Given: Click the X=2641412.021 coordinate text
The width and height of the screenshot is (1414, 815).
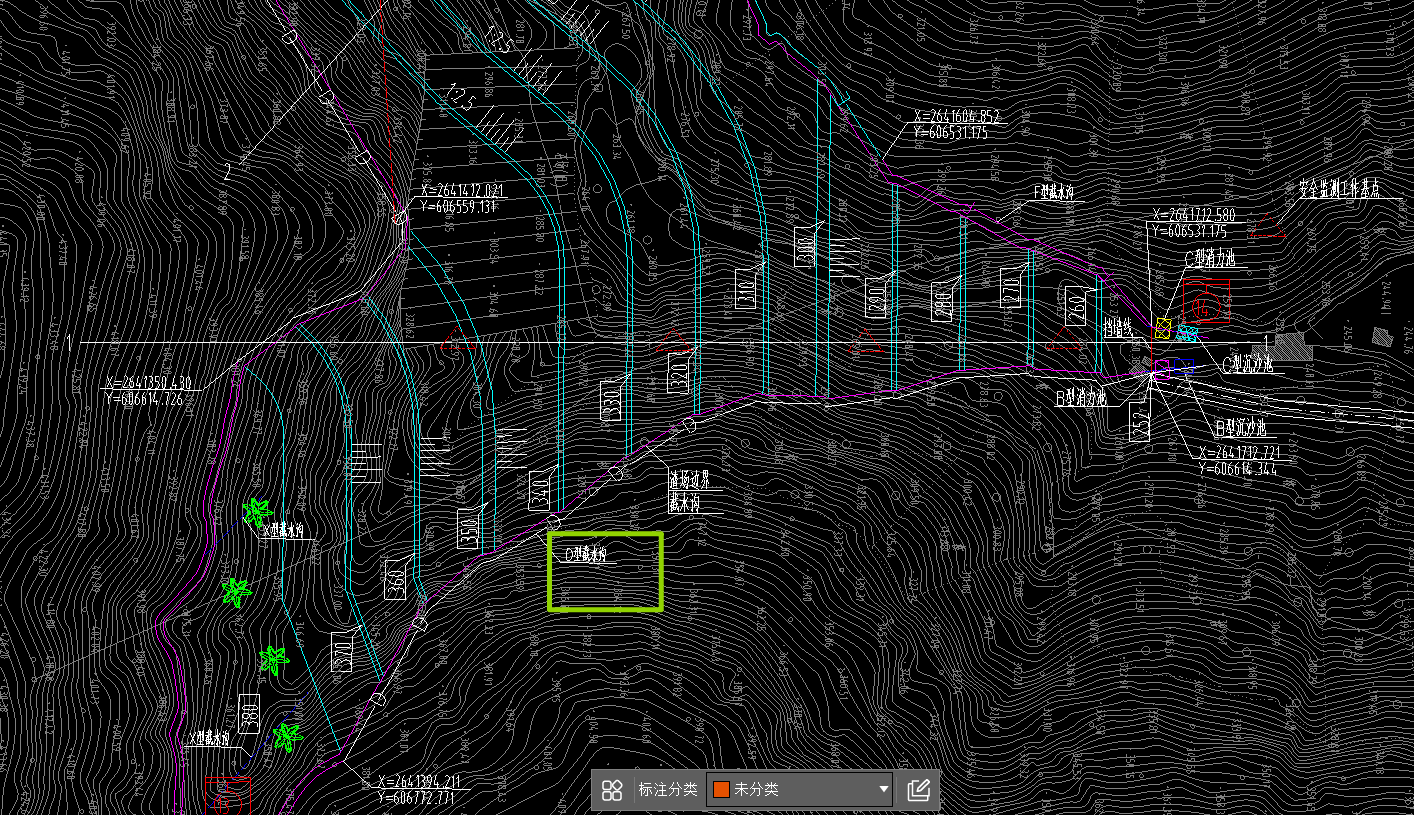Looking at the screenshot, I should pyautogui.click(x=463, y=190).
